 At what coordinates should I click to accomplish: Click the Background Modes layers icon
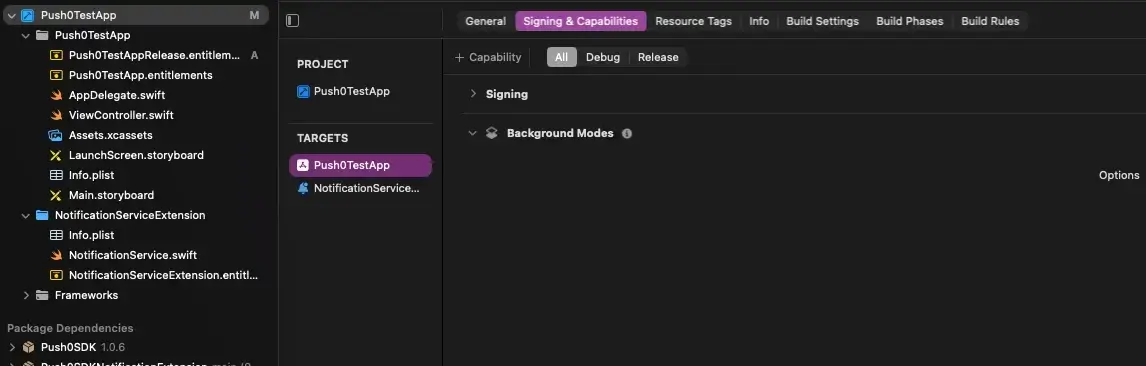(x=492, y=133)
